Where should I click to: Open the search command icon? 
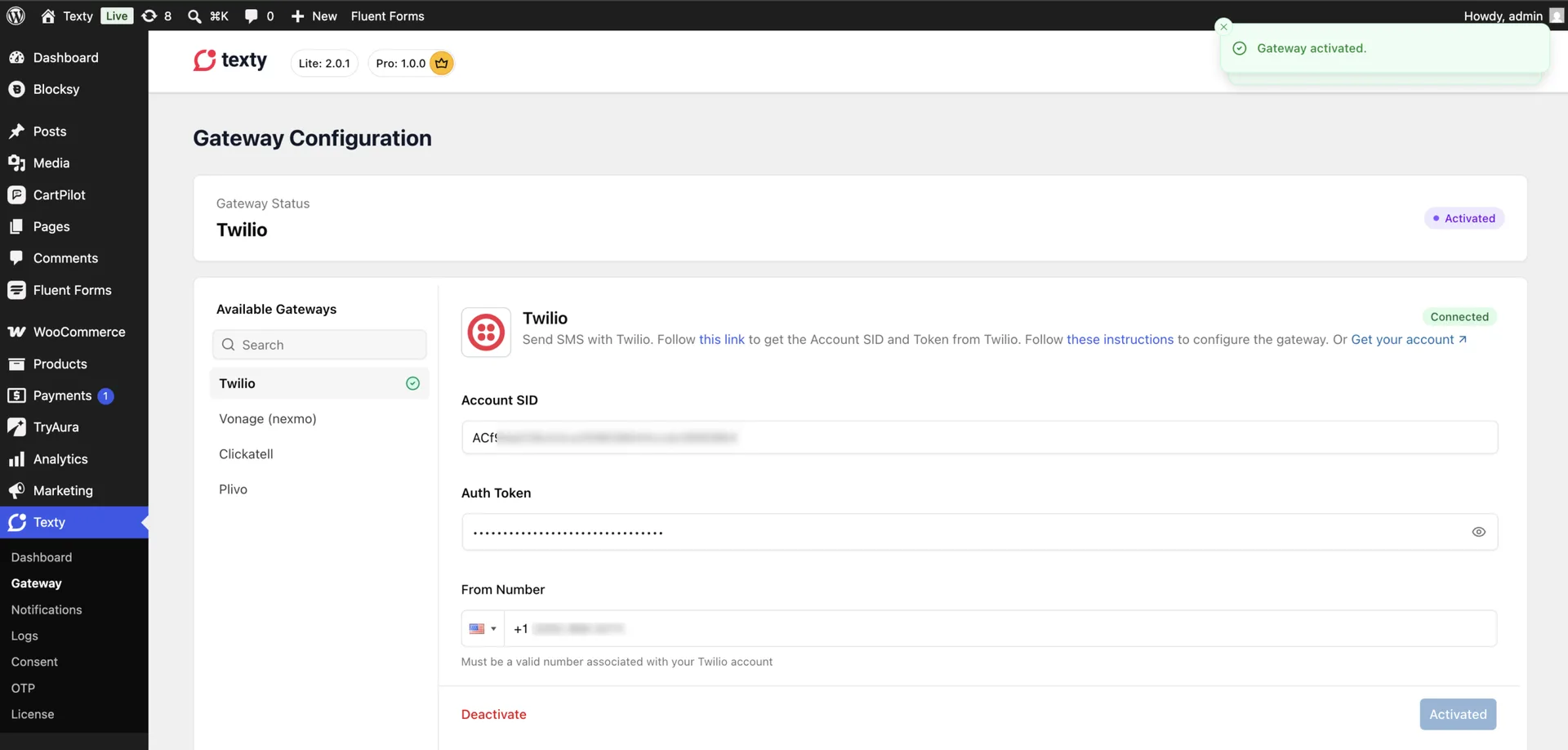[x=194, y=16]
